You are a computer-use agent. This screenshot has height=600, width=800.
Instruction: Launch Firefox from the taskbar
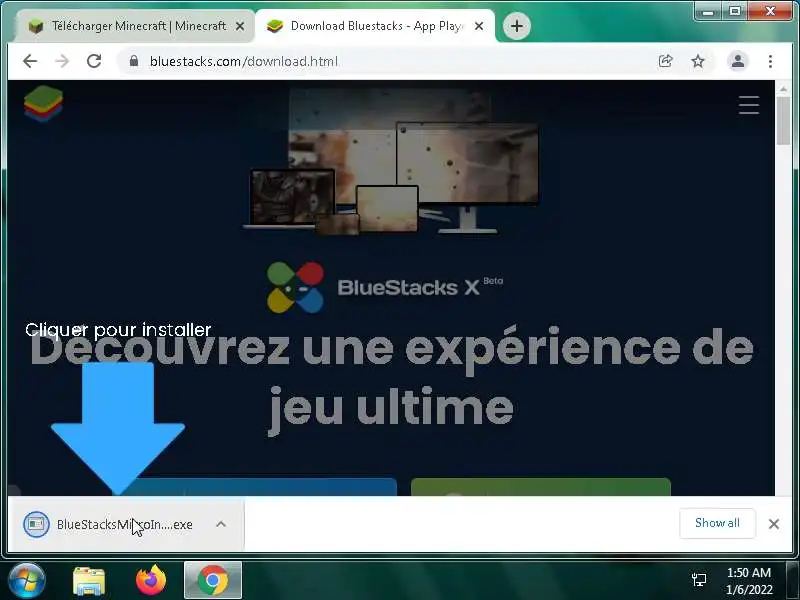(151, 581)
